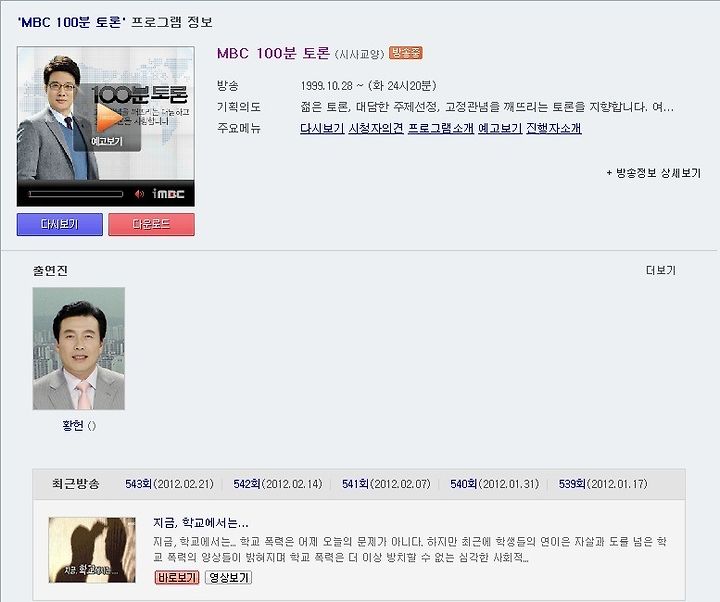Image resolution: width=720 pixels, height=602 pixels.
Task: Click the episode summary paragraph text
Action: point(410,549)
